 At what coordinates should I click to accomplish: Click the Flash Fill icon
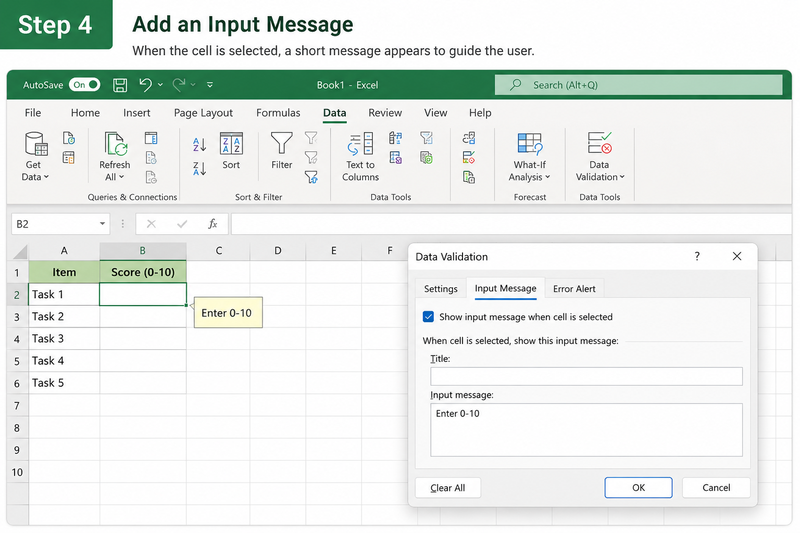(x=395, y=138)
